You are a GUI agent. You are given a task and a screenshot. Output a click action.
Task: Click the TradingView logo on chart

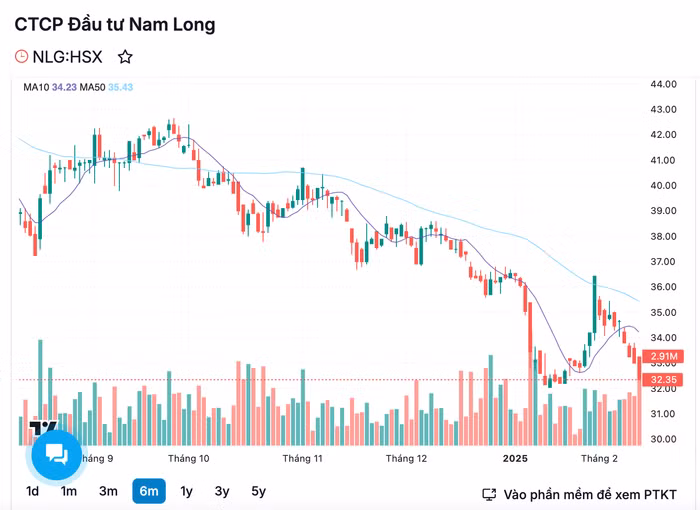(x=40, y=428)
